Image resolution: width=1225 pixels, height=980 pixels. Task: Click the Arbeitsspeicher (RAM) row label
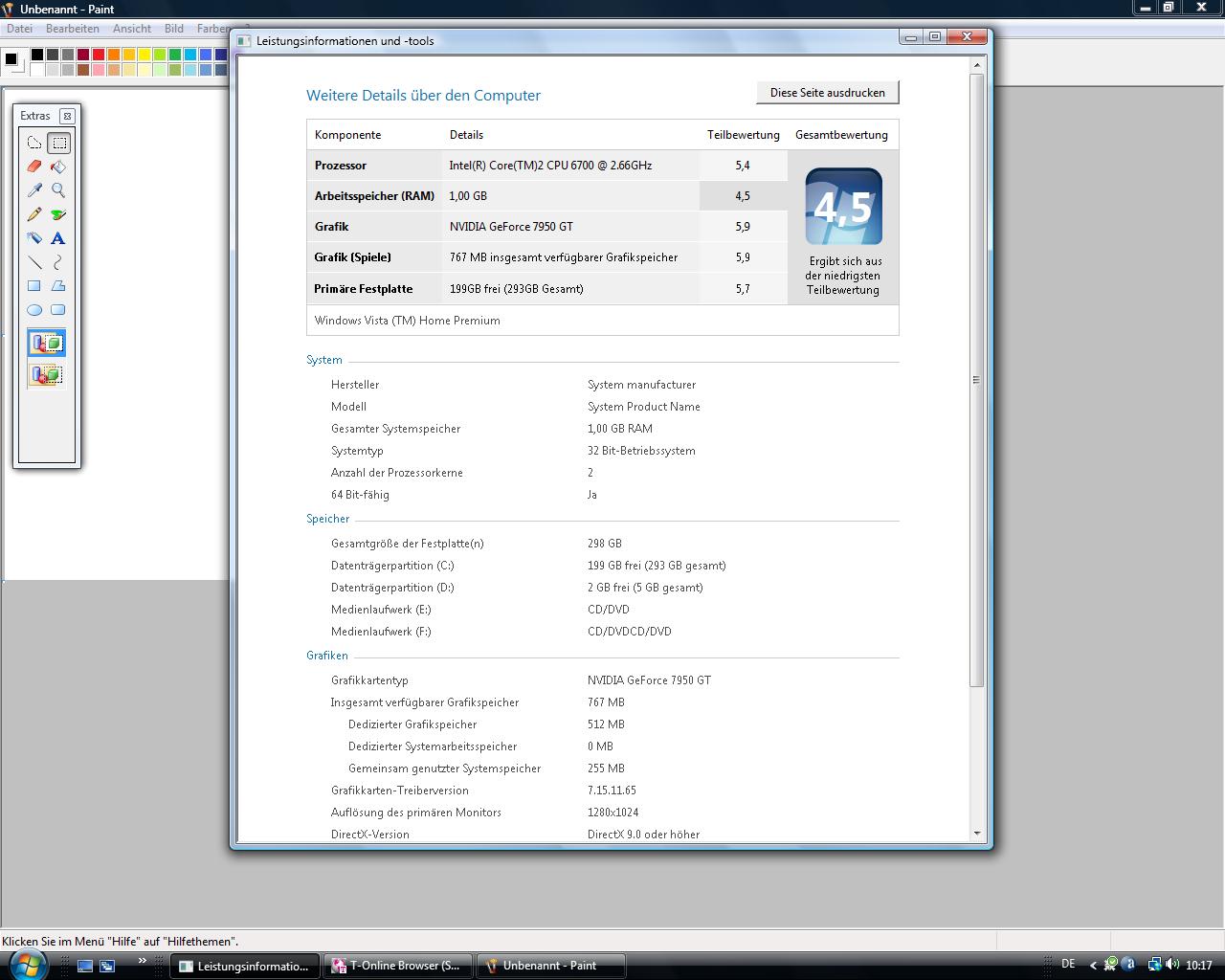(374, 196)
